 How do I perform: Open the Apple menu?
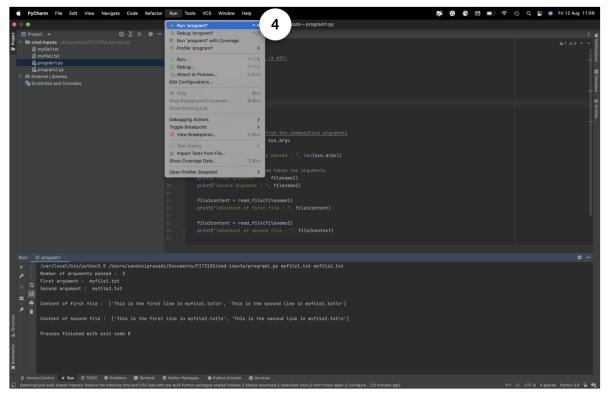[x=18, y=13]
